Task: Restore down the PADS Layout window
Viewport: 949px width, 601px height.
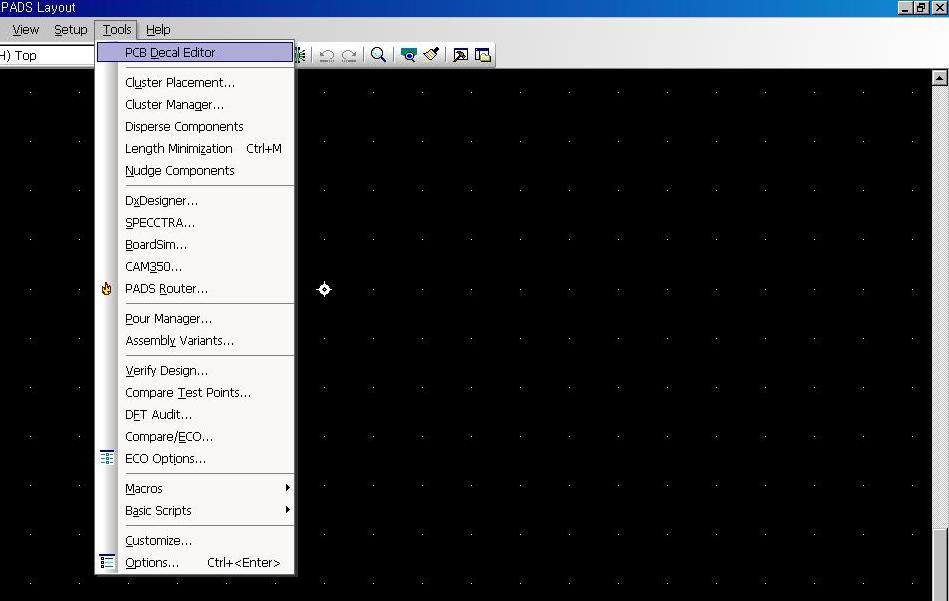Action: [x=921, y=7]
